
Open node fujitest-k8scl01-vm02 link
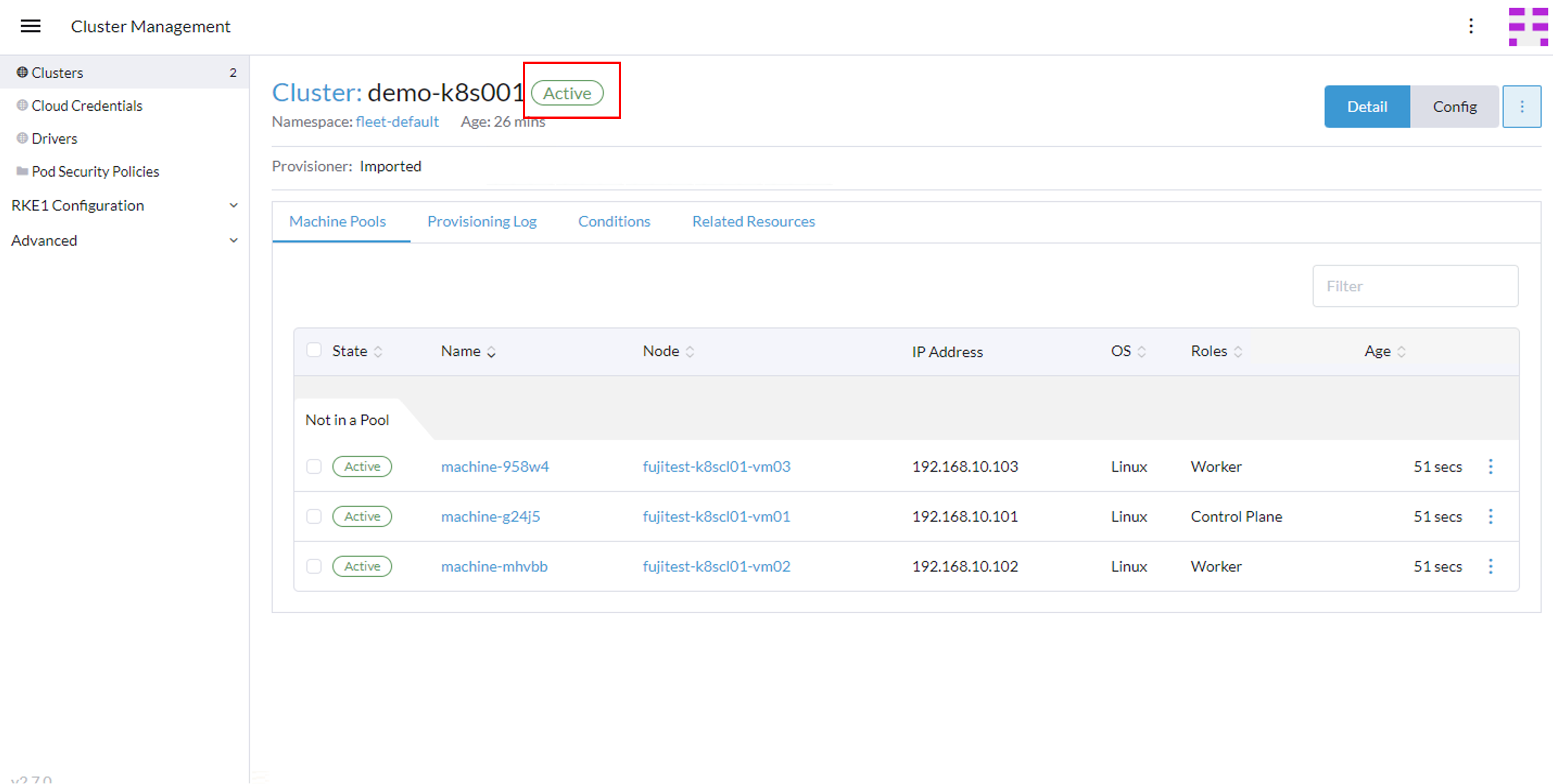coord(716,566)
